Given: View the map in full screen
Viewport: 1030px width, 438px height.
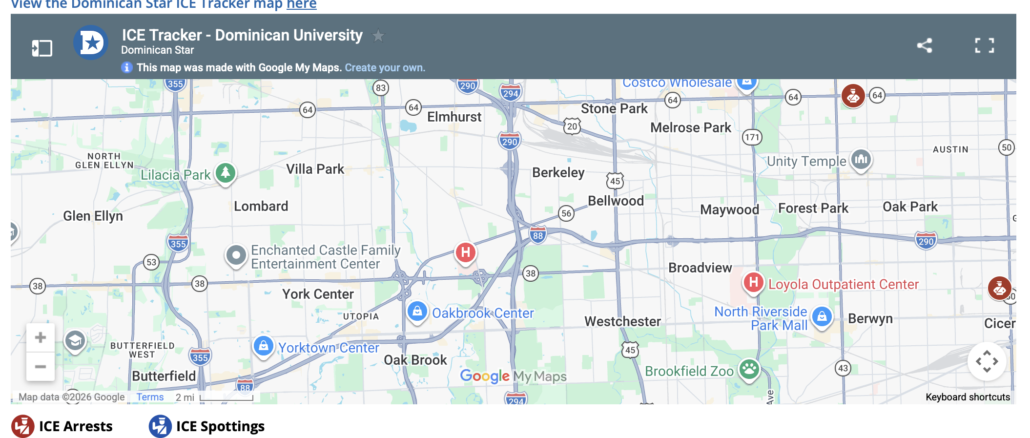Looking at the screenshot, I should click(984, 45).
